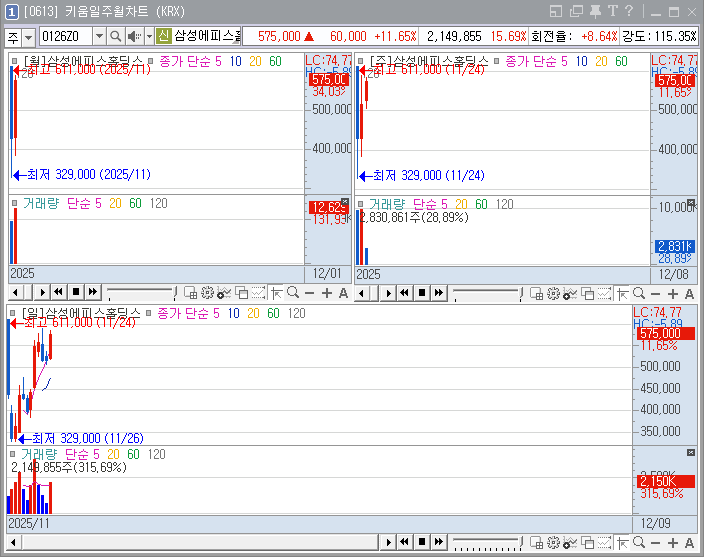The height and width of the screenshot is (557, 704).
Task: Click the speaker sound icon beside stock code
Action: (x=134, y=36)
